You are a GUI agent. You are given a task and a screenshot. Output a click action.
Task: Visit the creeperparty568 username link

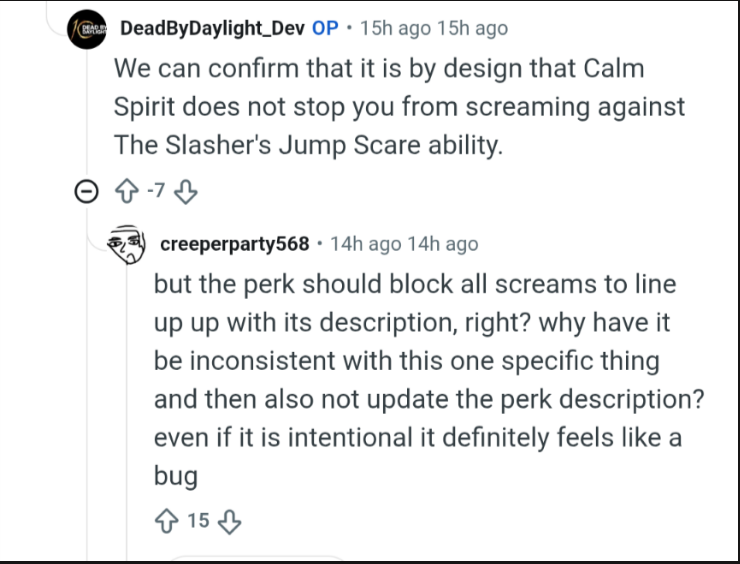click(x=235, y=244)
